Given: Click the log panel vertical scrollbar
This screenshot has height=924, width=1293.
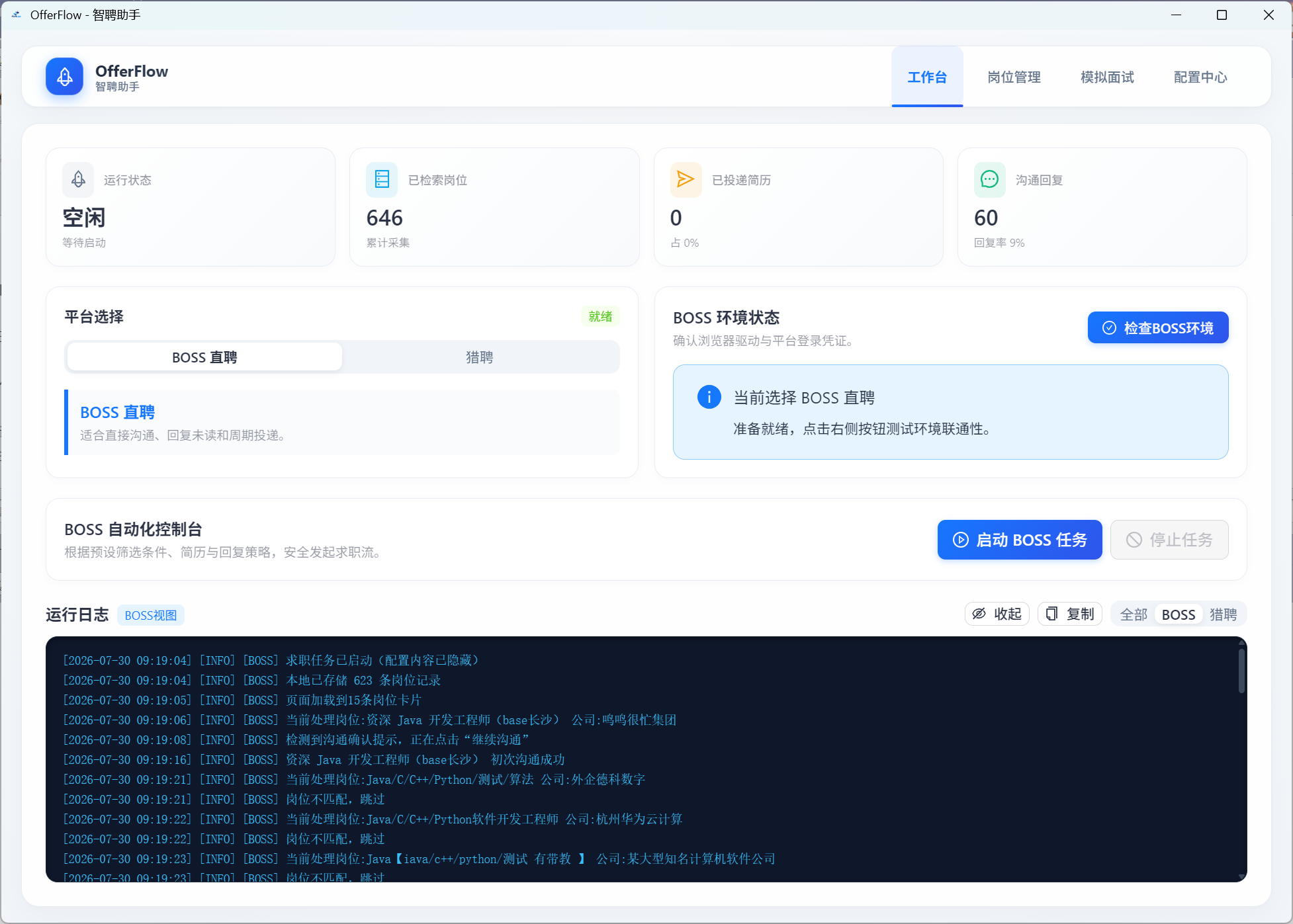Looking at the screenshot, I should click(1241, 671).
